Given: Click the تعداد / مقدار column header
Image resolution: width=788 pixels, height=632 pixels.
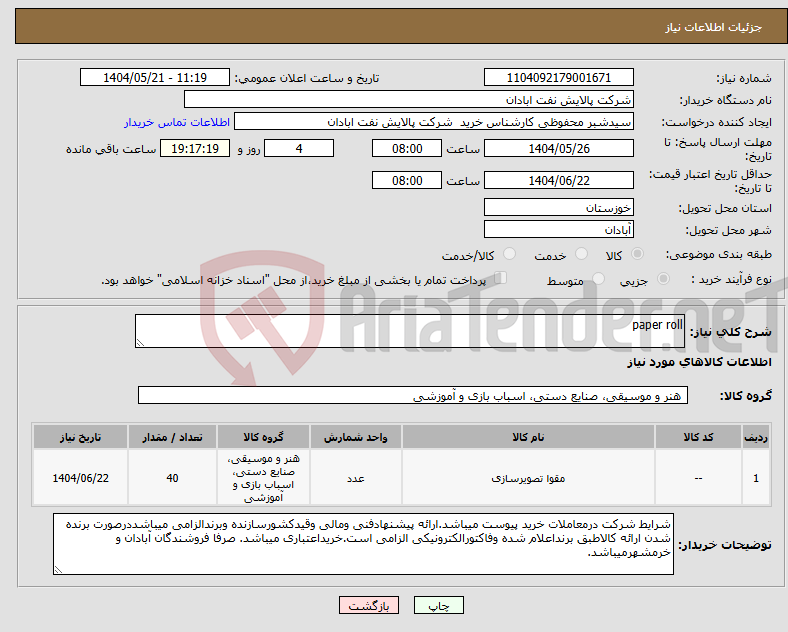Looking at the screenshot, I should point(172,437).
